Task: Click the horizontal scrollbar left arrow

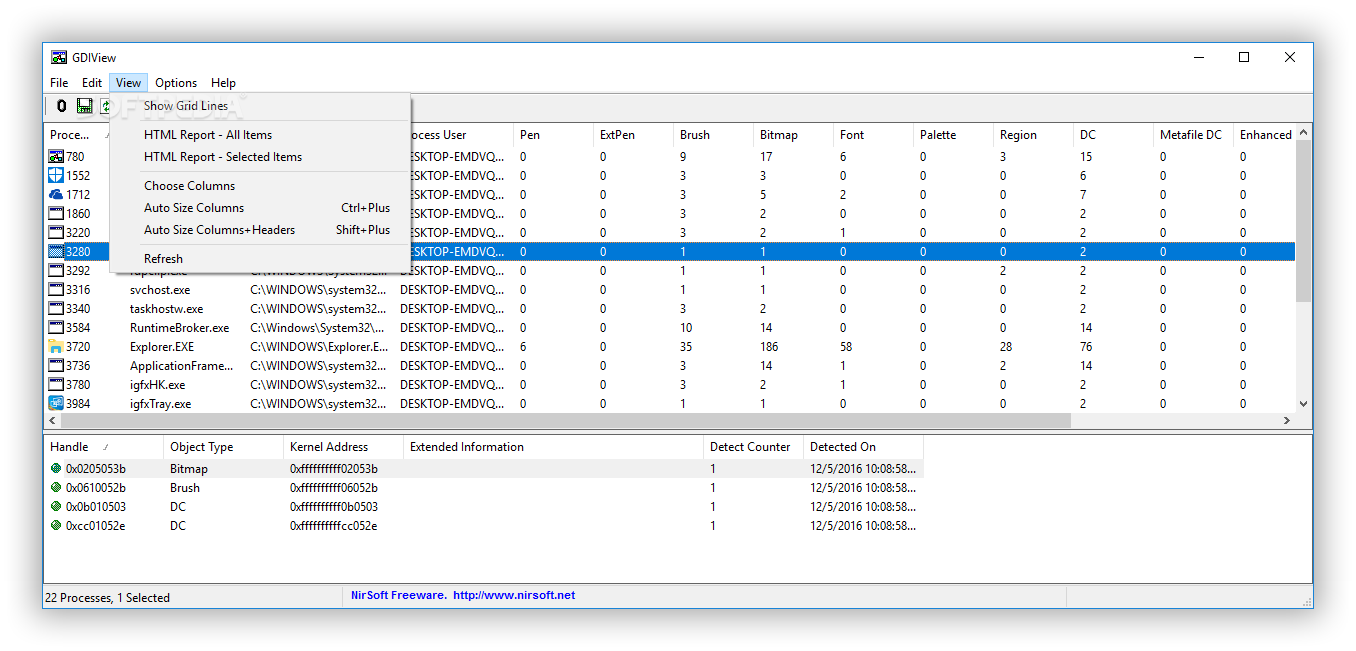Action: pyautogui.click(x=53, y=421)
